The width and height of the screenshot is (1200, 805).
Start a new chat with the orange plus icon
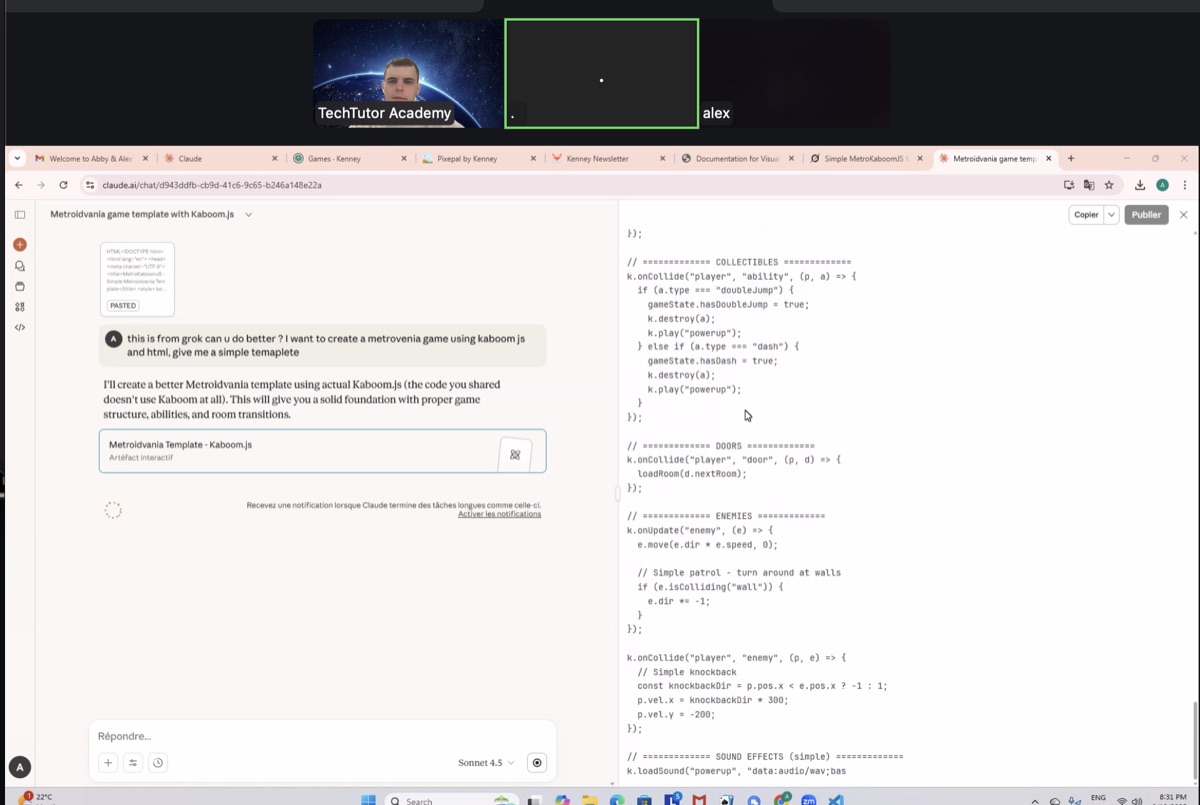point(20,245)
